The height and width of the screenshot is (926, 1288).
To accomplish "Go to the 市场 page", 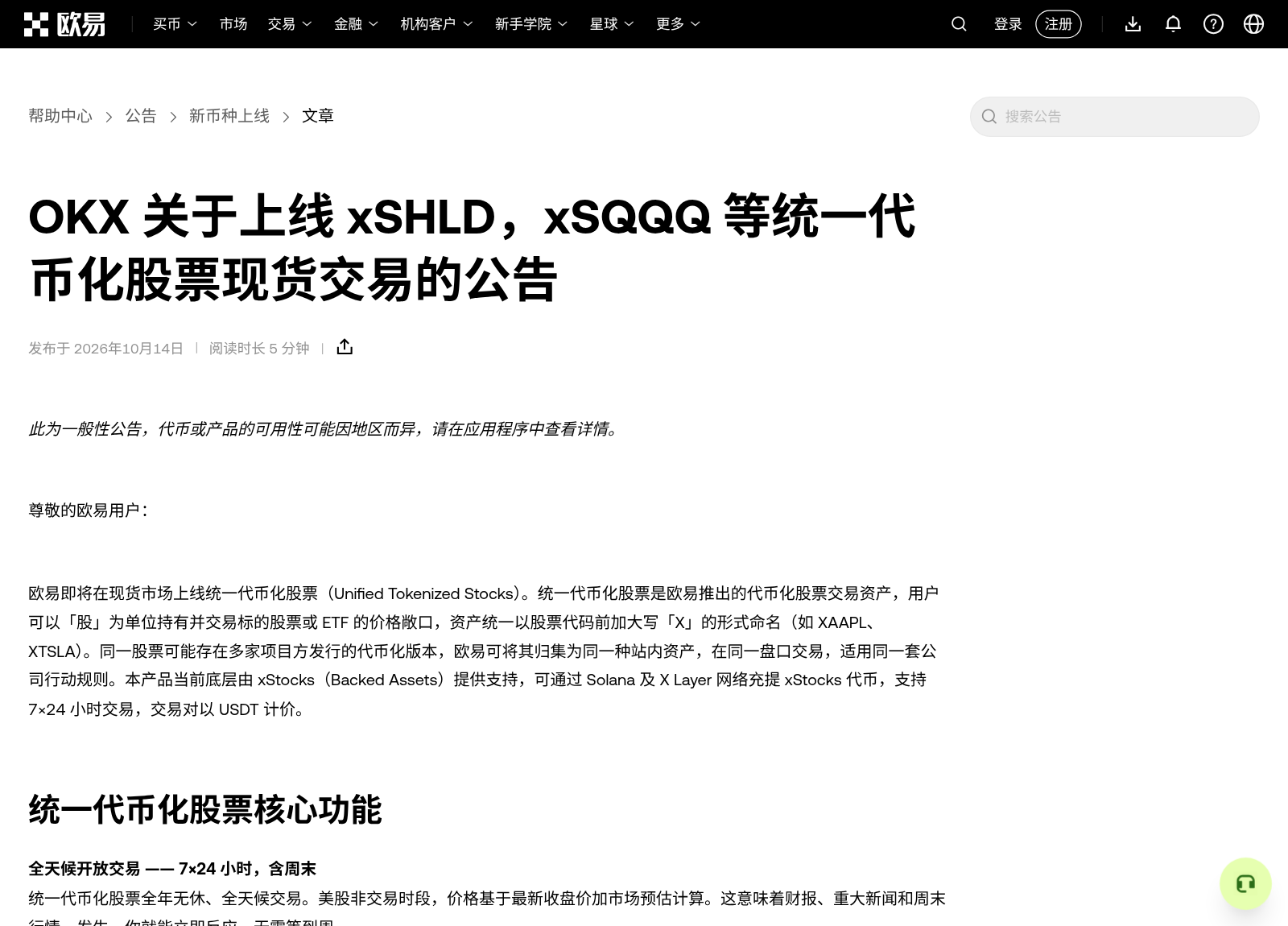I will click(233, 24).
